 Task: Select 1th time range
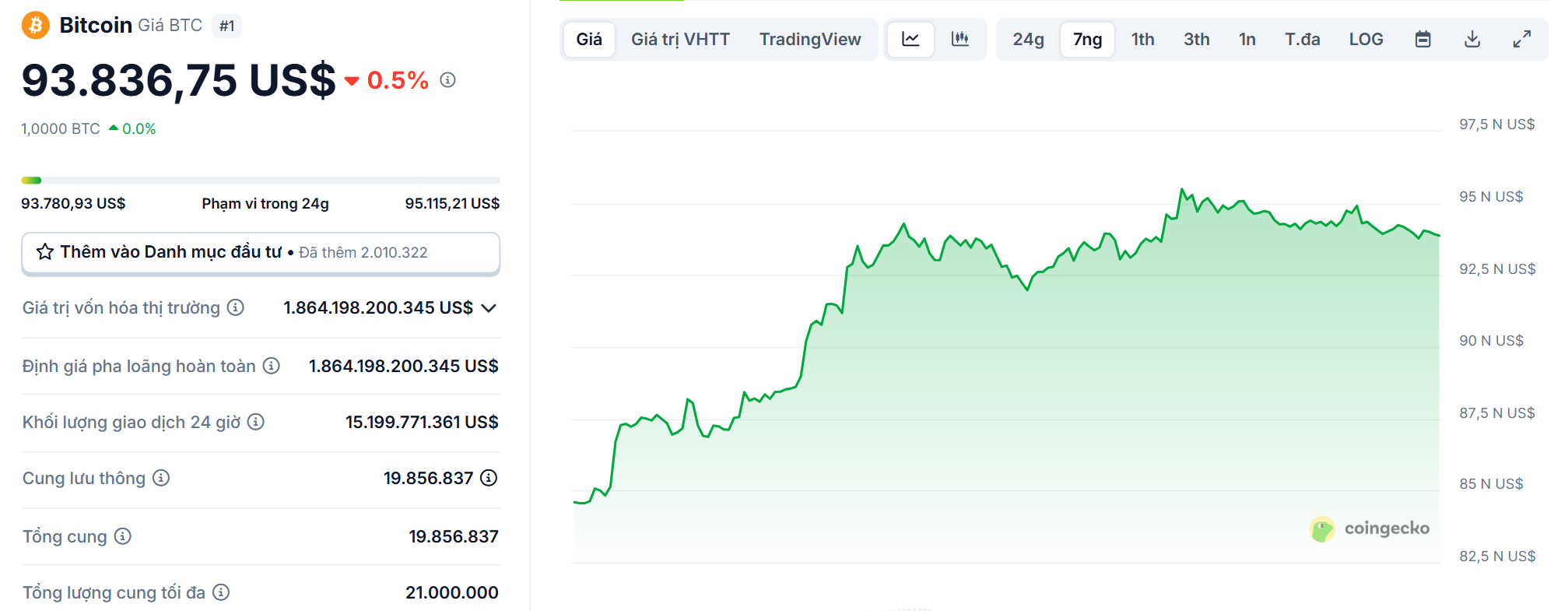coord(1143,39)
